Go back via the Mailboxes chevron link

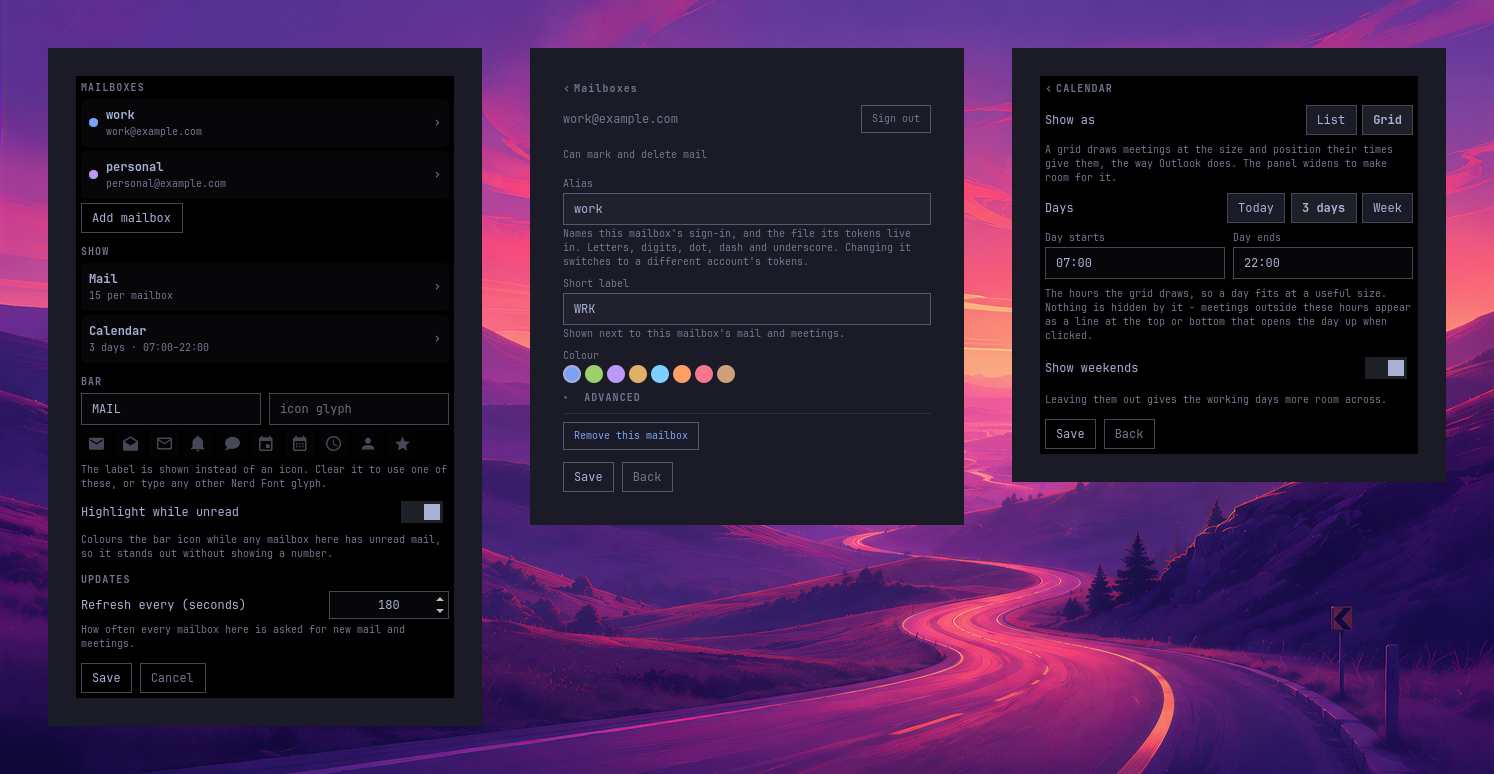coord(600,89)
